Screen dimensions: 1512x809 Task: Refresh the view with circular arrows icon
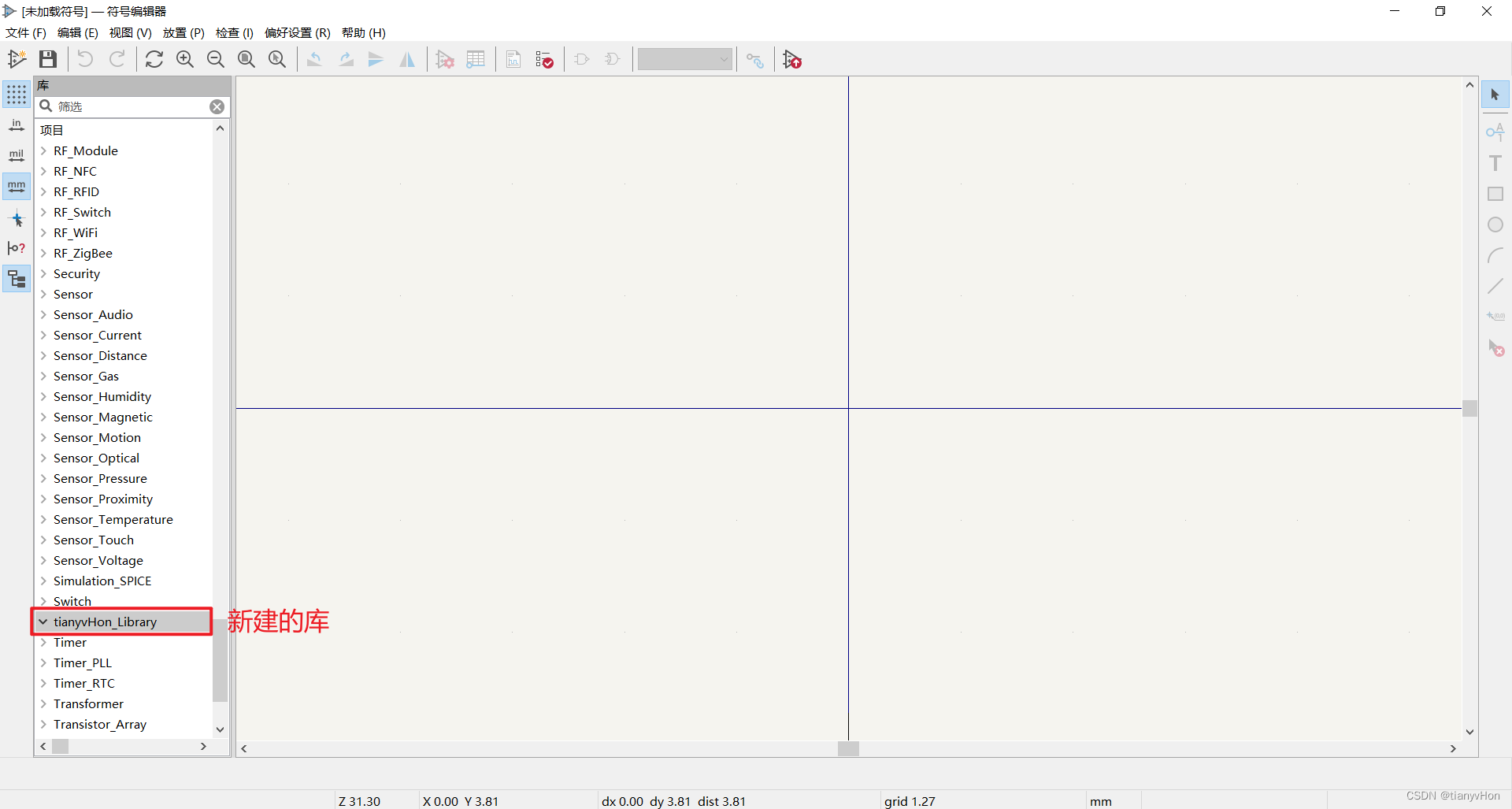[x=154, y=59]
